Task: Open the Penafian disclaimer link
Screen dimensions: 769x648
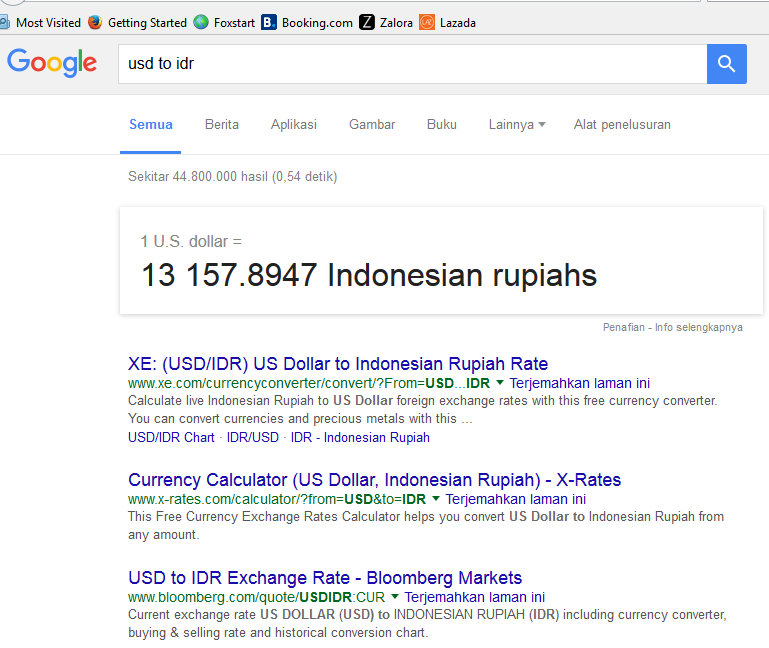Action: tap(623, 327)
